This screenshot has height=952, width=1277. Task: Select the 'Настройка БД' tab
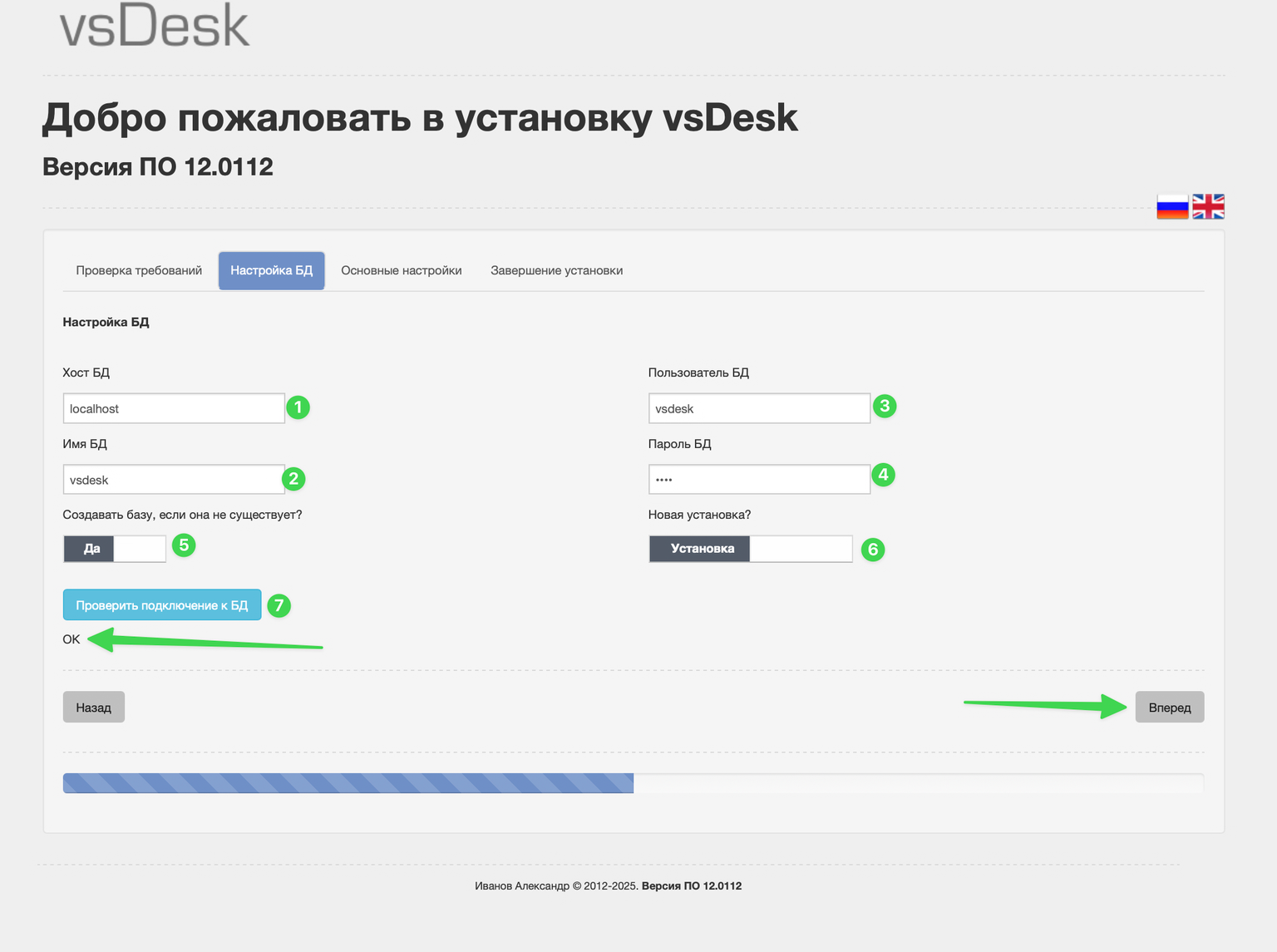coord(271,271)
